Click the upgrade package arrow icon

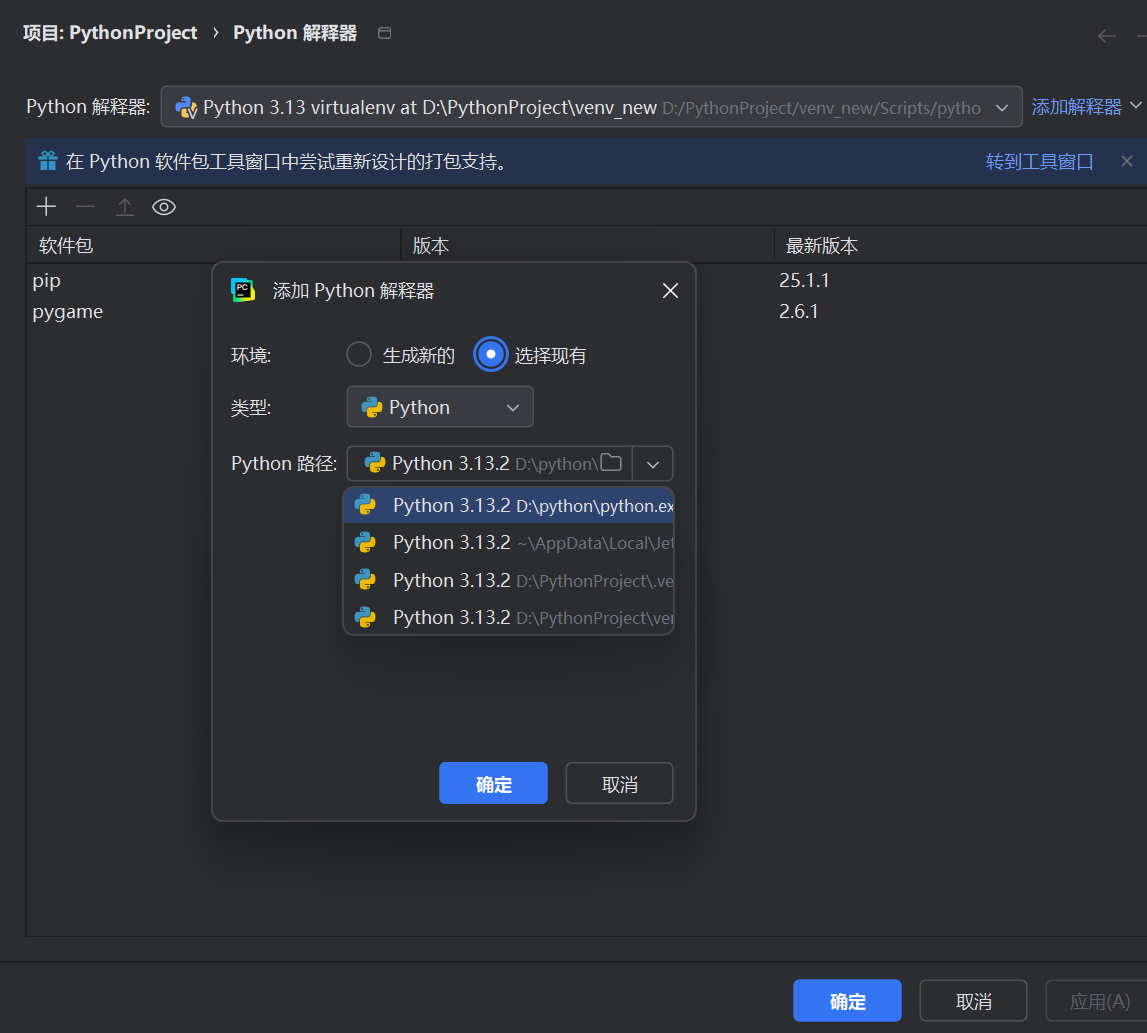(125, 207)
